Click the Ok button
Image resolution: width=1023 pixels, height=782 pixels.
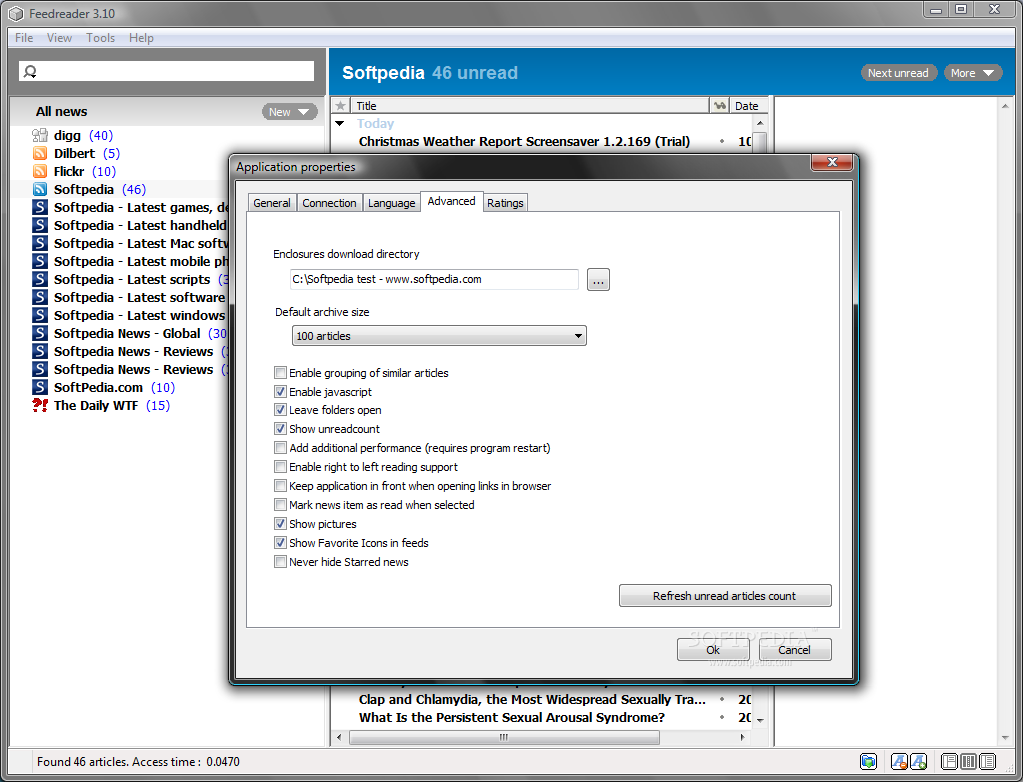712,650
